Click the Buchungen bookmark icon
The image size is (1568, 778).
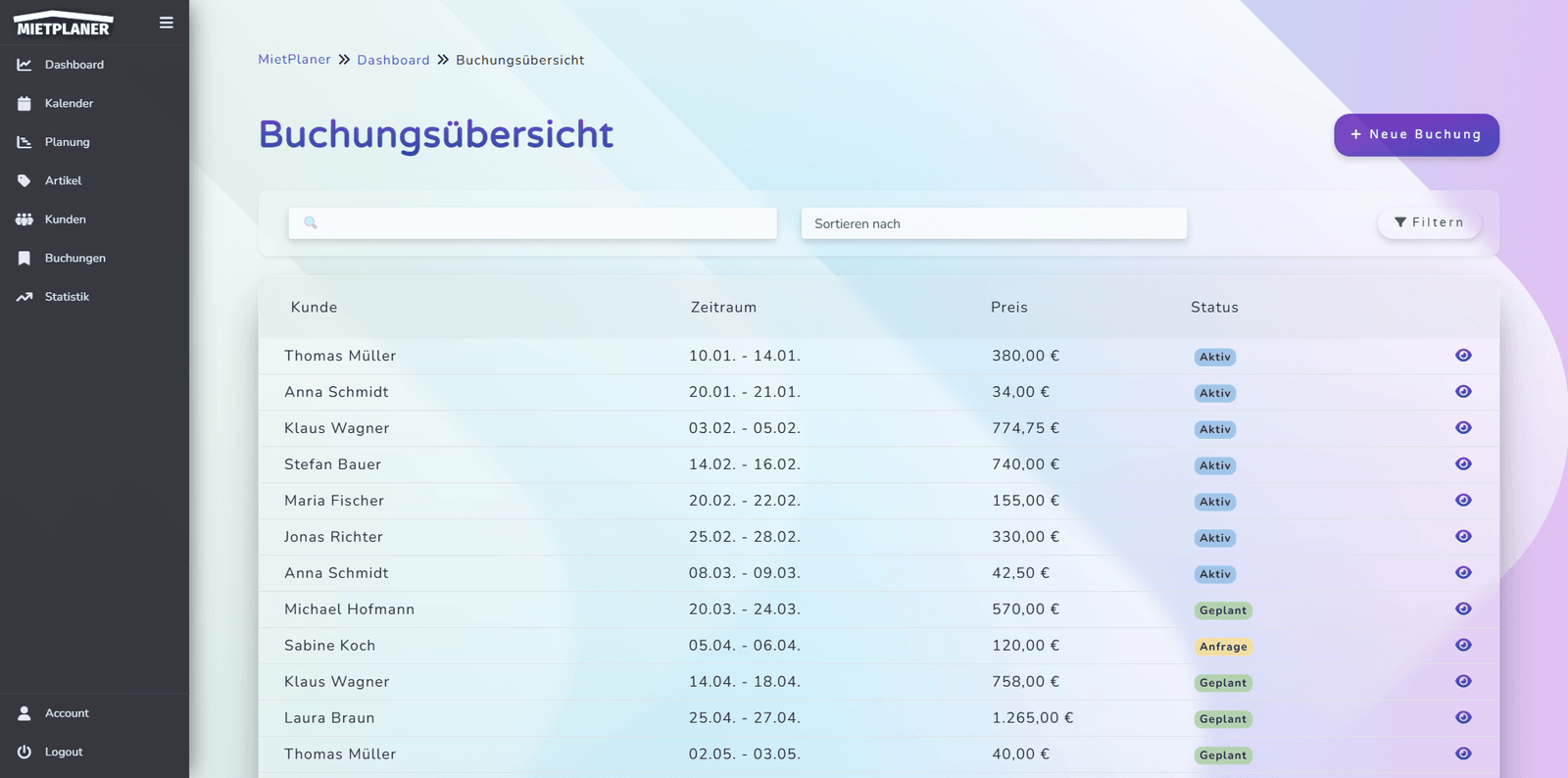24,258
